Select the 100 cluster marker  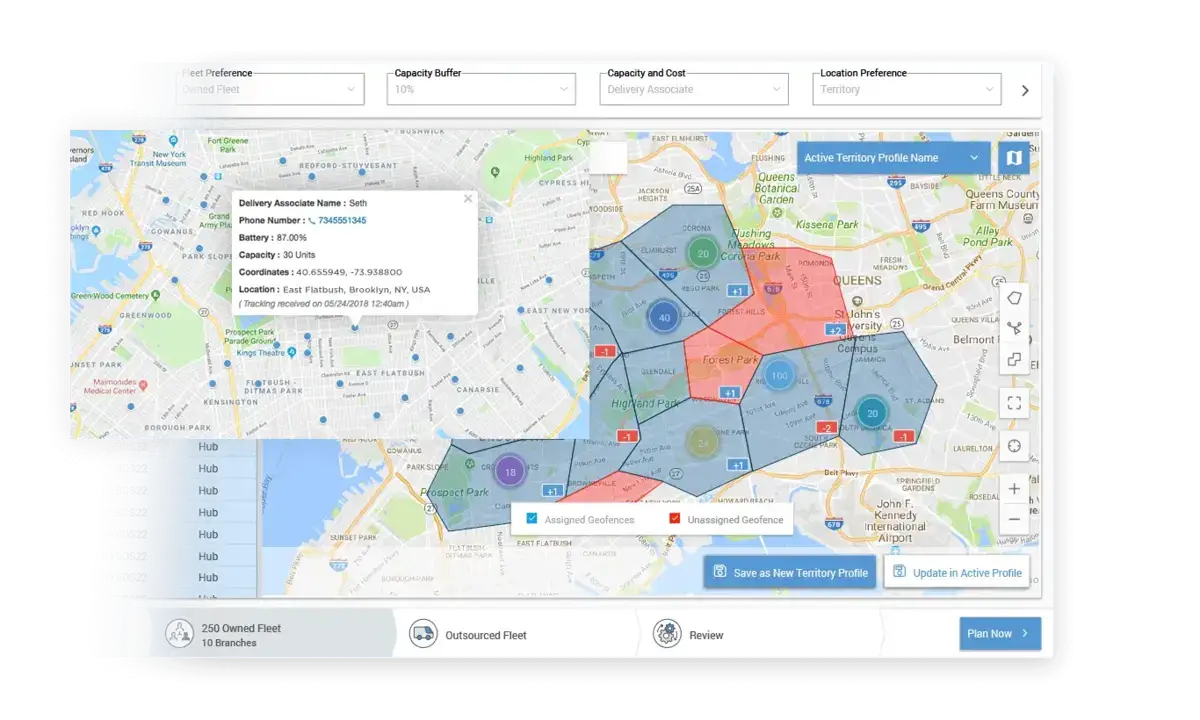coord(779,377)
